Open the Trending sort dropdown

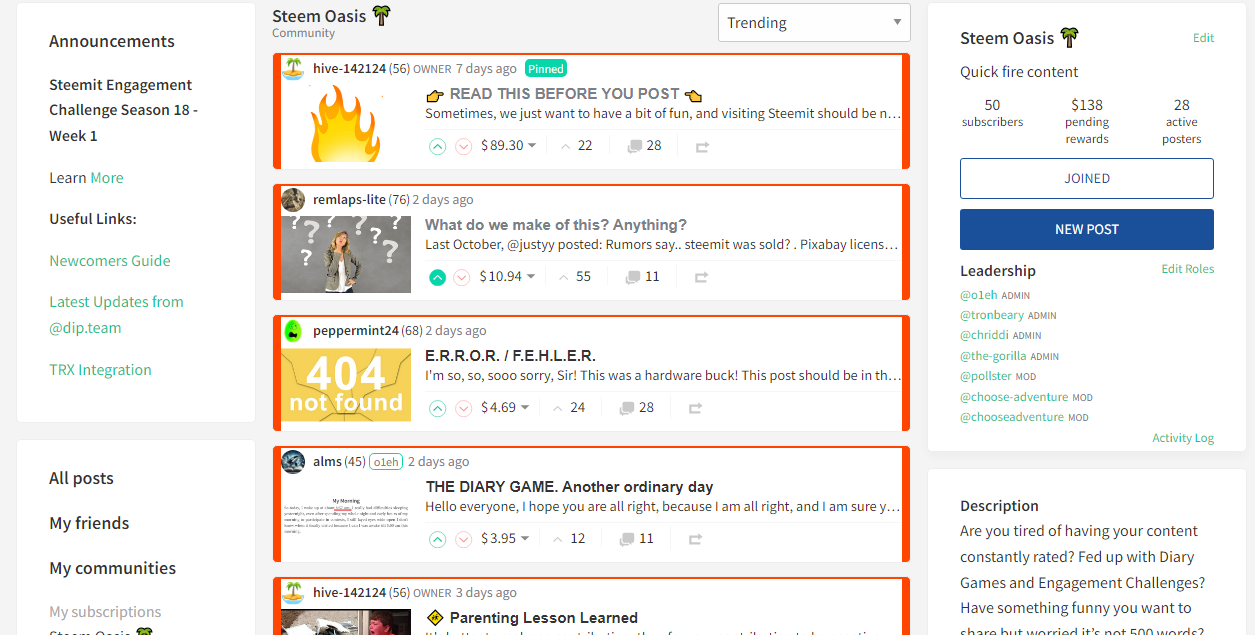[x=814, y=23]
